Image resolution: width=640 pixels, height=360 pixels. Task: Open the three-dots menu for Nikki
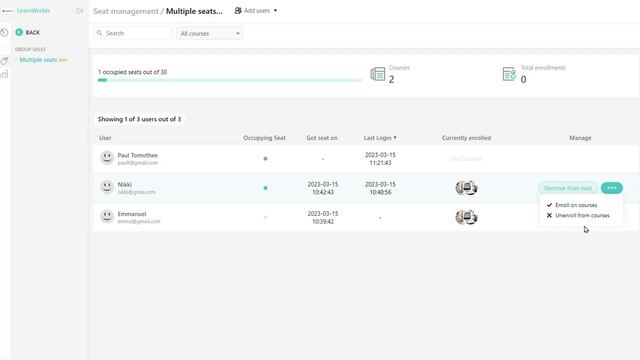[611, 188]
